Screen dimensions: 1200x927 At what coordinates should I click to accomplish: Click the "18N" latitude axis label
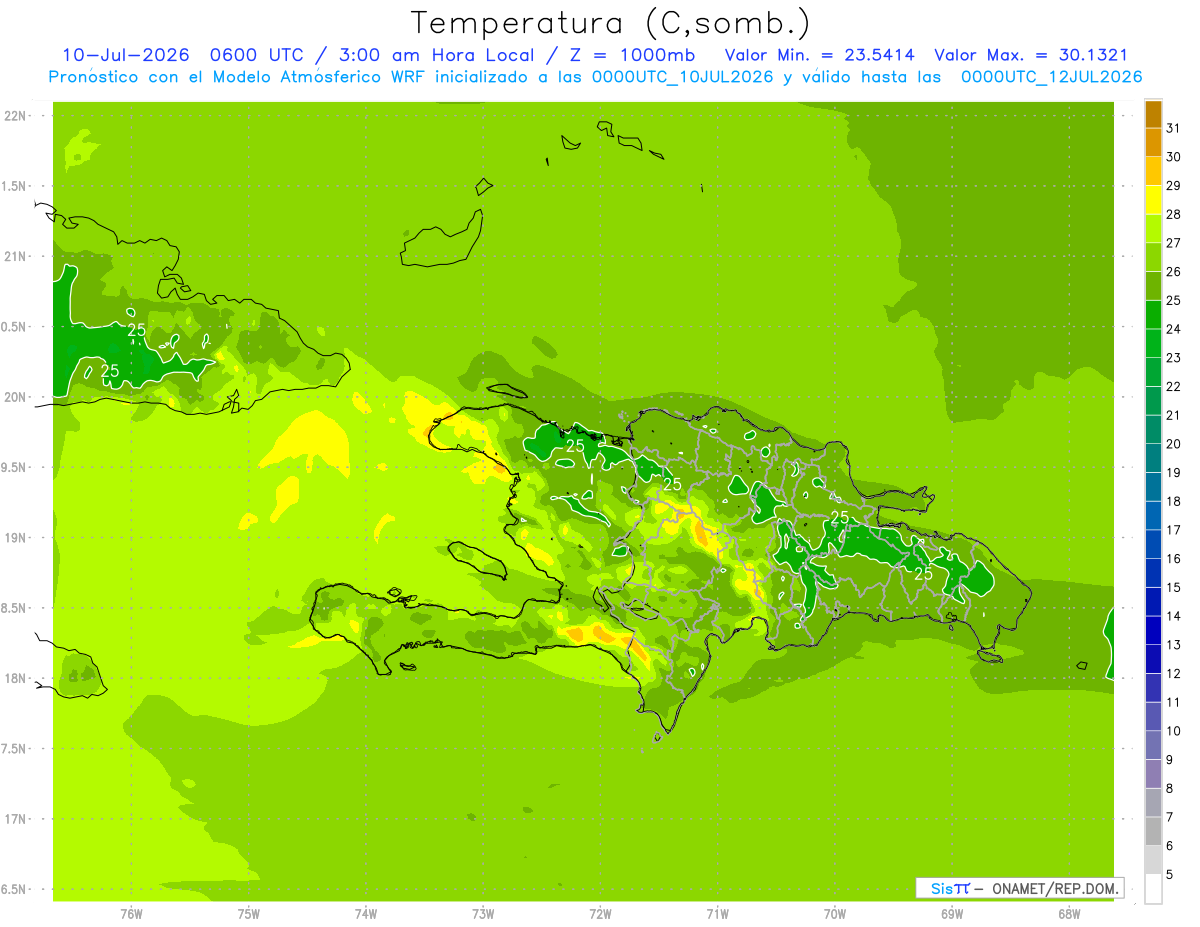point(15,679)
